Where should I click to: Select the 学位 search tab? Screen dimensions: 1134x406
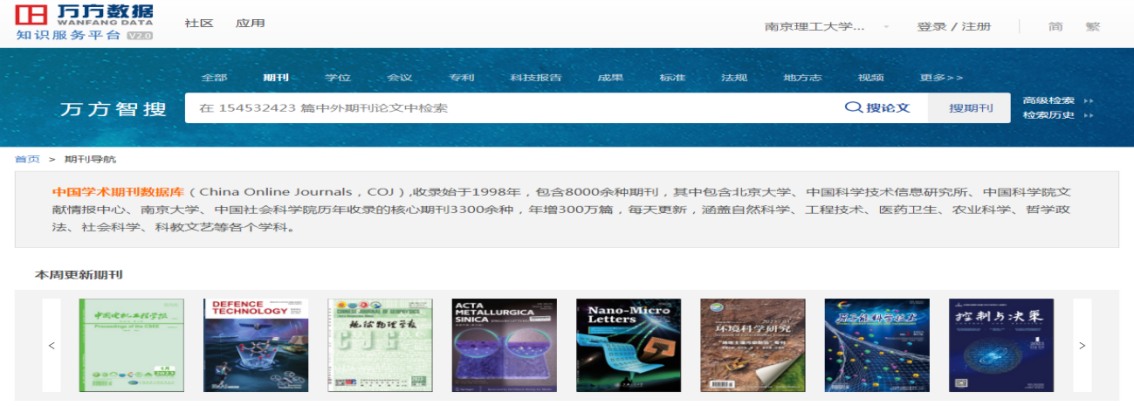[x=338, y=78]
